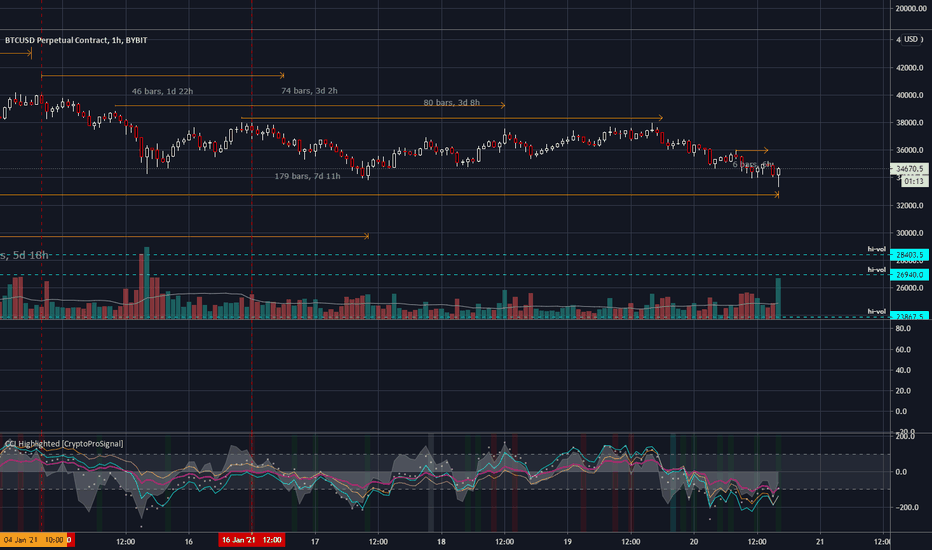Image resolution: width=932 pixels, height=550 pixels.
Task: Click the hi-vol label beside the 28403.5 line
Action: click(876, 249)
